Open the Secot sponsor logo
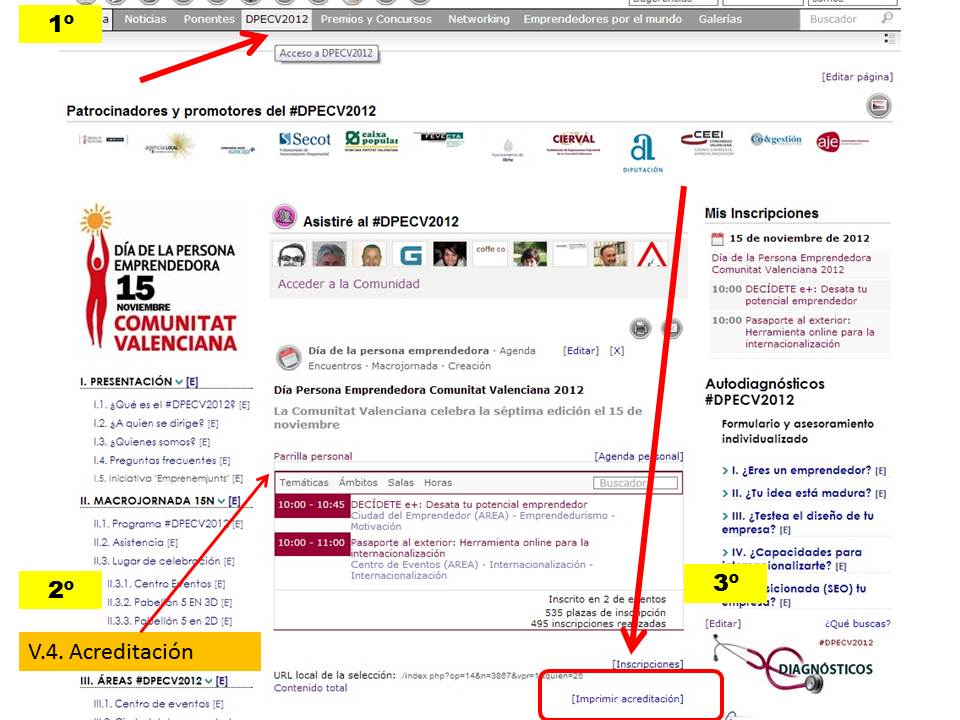This screenshot has width=960, height=720. click(305, 140)
